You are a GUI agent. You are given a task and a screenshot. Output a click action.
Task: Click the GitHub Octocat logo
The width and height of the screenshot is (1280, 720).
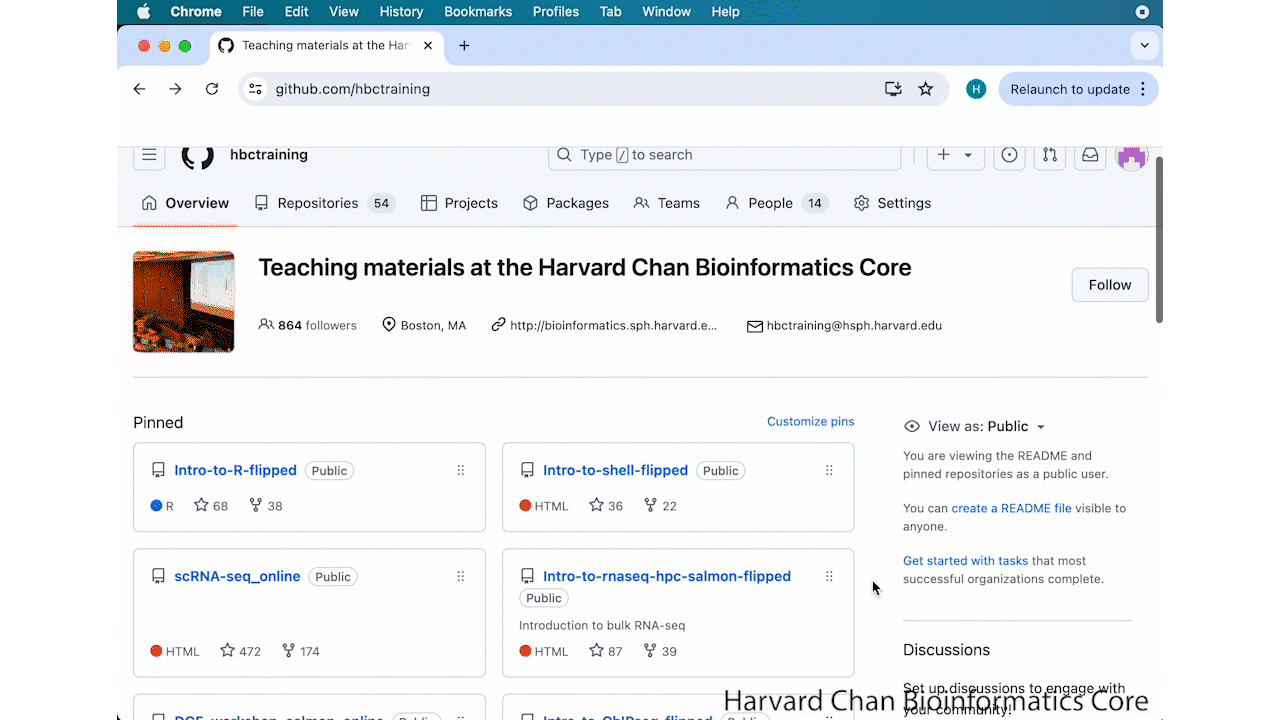pyautogui.click(x=197, y=155)
